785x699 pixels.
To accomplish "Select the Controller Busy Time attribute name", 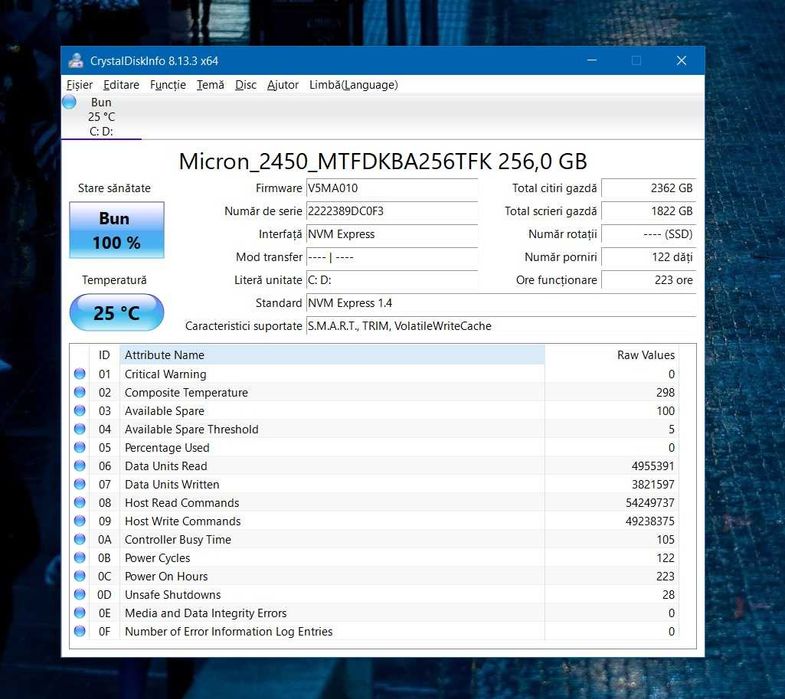I will [x=178, y=540].
